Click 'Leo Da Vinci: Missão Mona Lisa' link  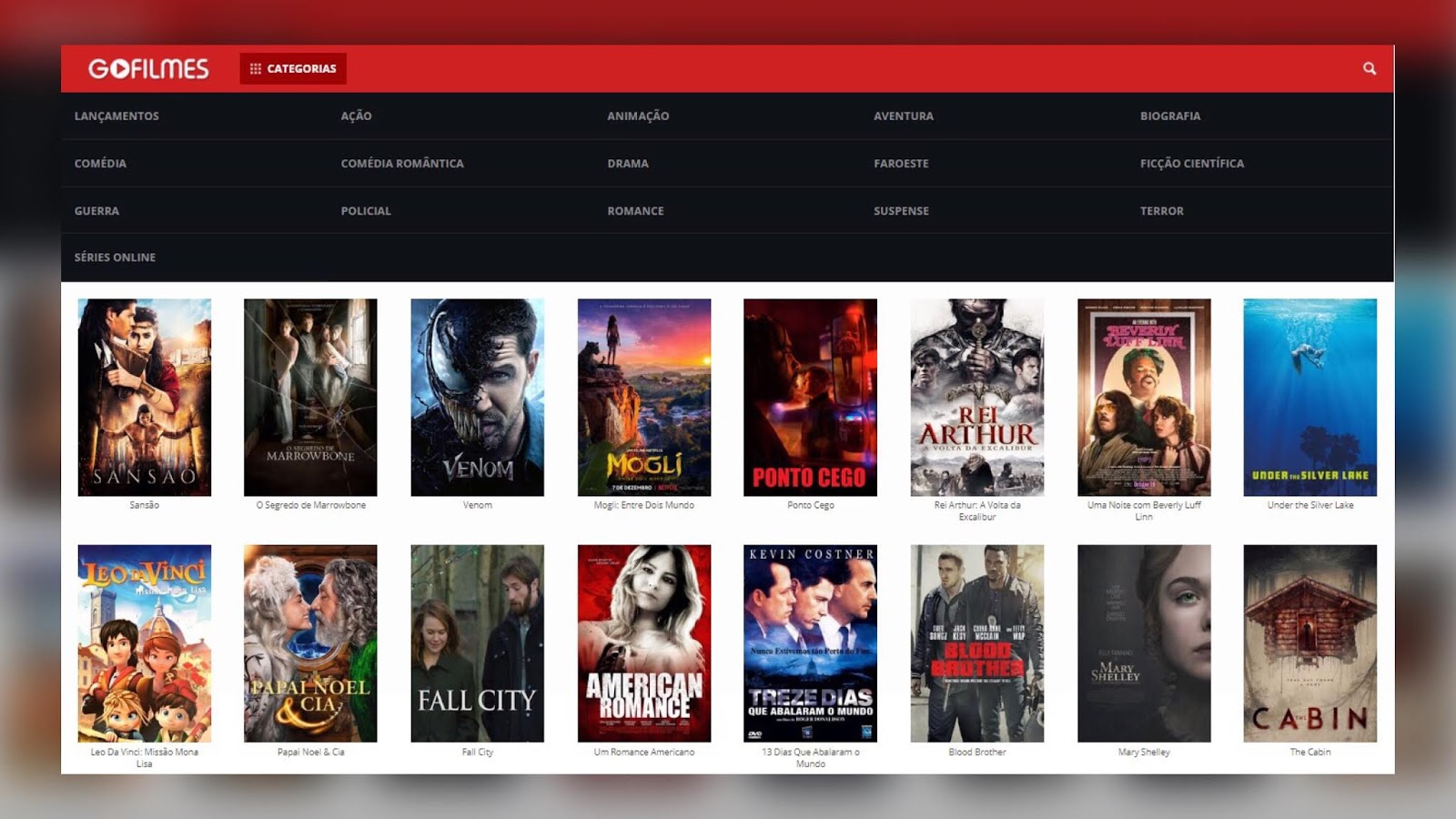point(144,757)
